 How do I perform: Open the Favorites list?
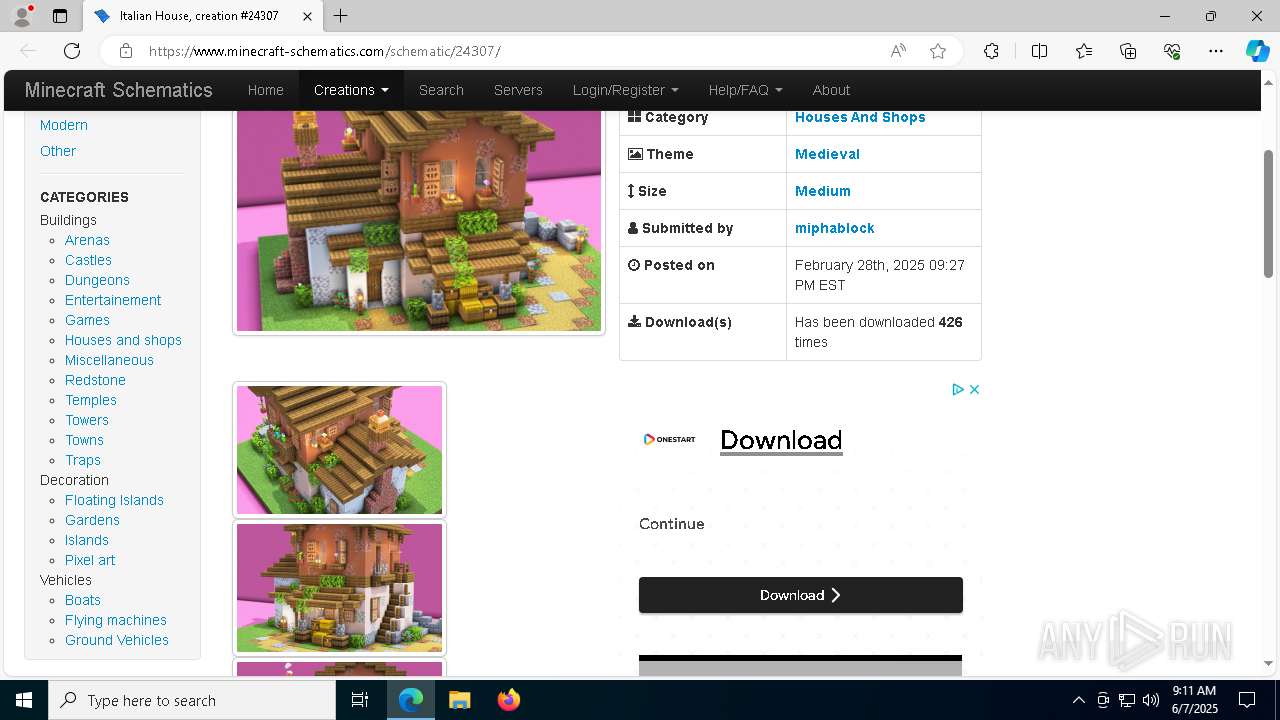[x=1084, y=51]
